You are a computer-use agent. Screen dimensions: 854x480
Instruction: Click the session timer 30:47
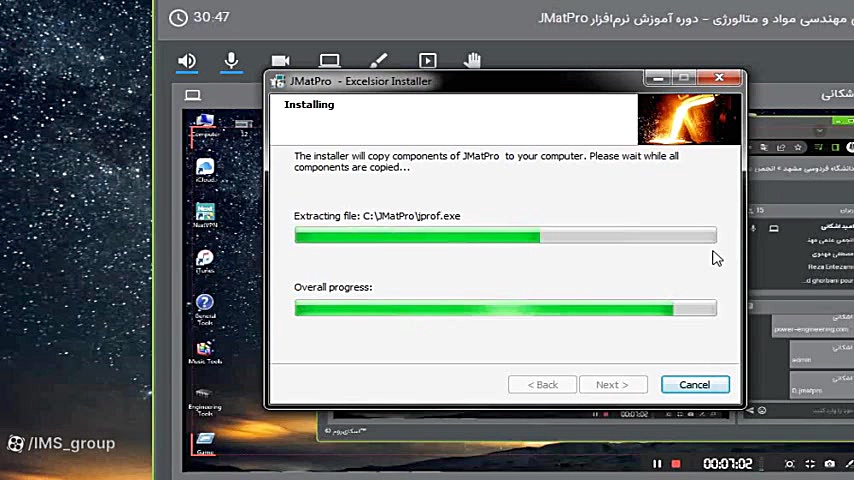211,17
